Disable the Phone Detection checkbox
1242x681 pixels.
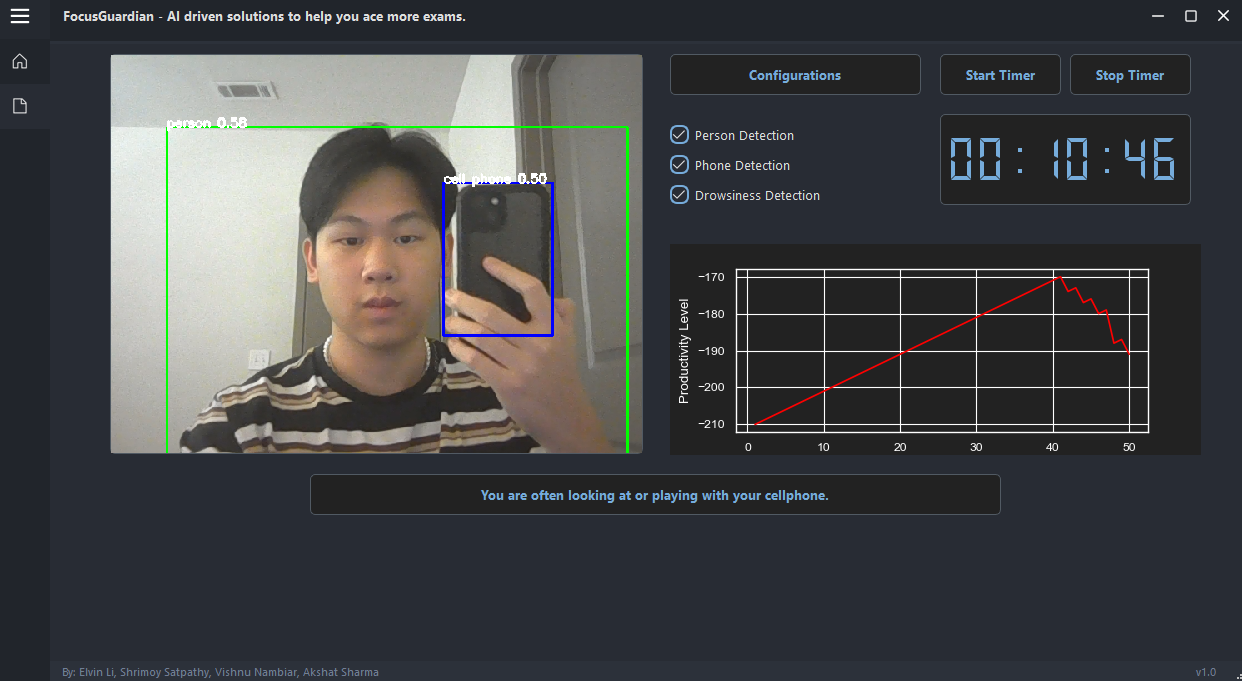679,165
